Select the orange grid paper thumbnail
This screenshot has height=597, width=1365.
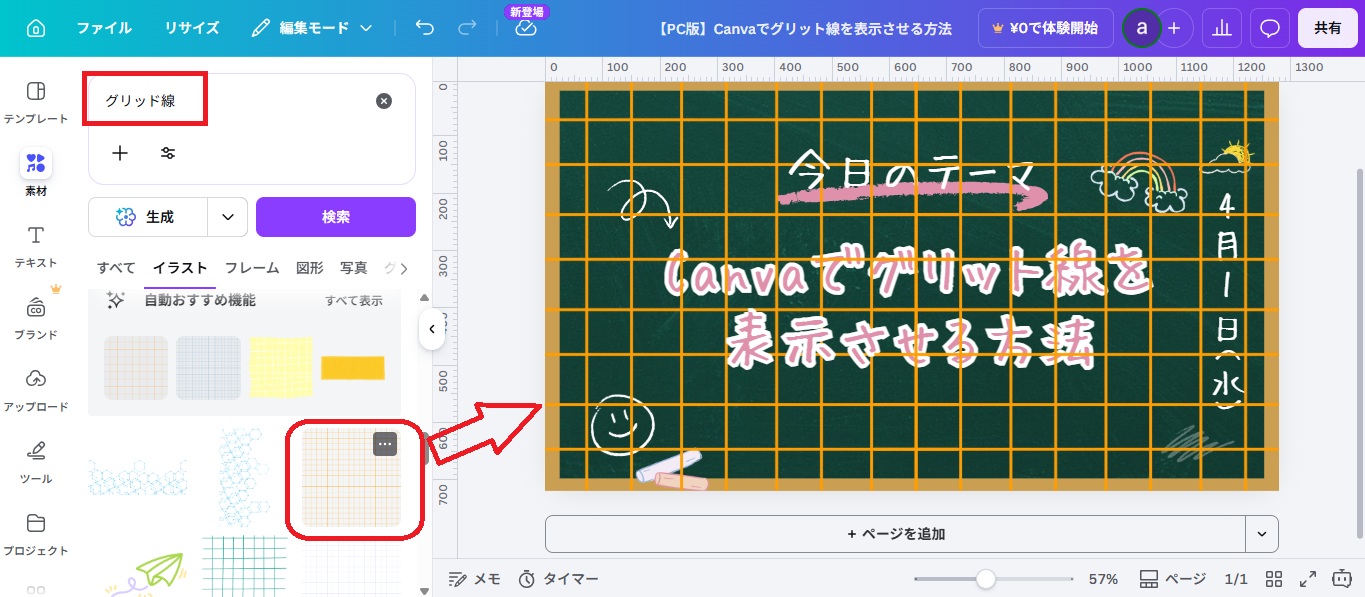pos(351,478)
